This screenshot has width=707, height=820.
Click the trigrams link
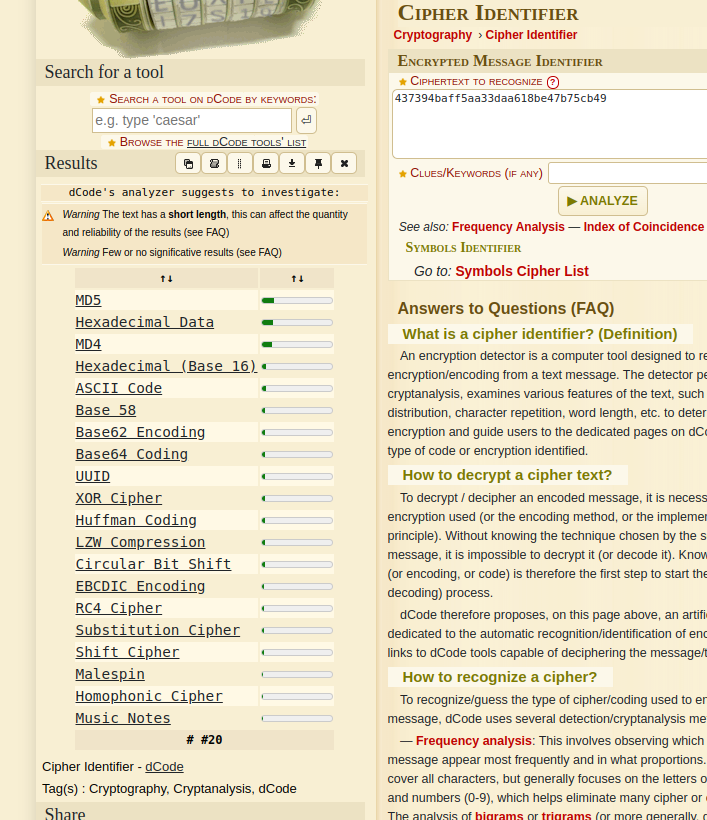566,816
